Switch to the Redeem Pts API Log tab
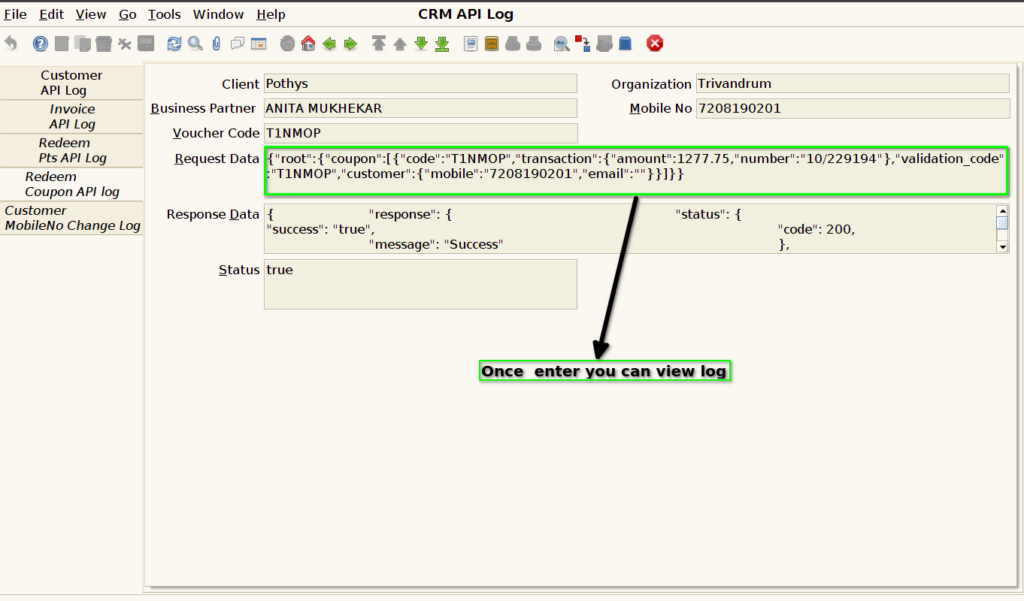This screenshot has width=1024, height=601. point(71,150)
